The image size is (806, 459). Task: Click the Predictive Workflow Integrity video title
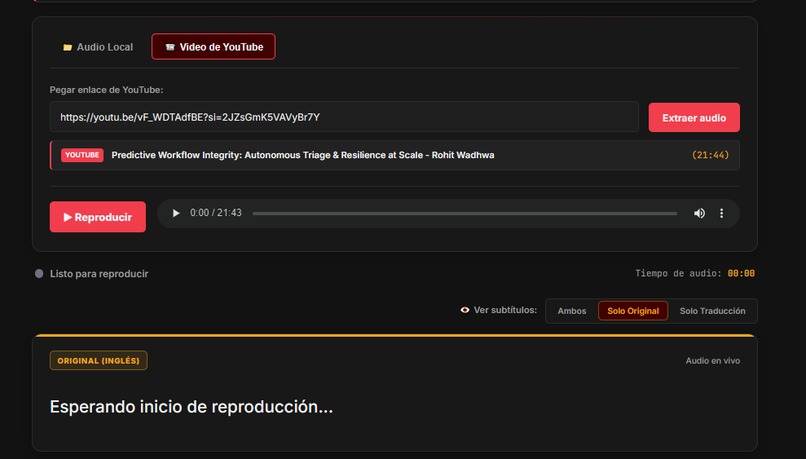click(303, 155)
